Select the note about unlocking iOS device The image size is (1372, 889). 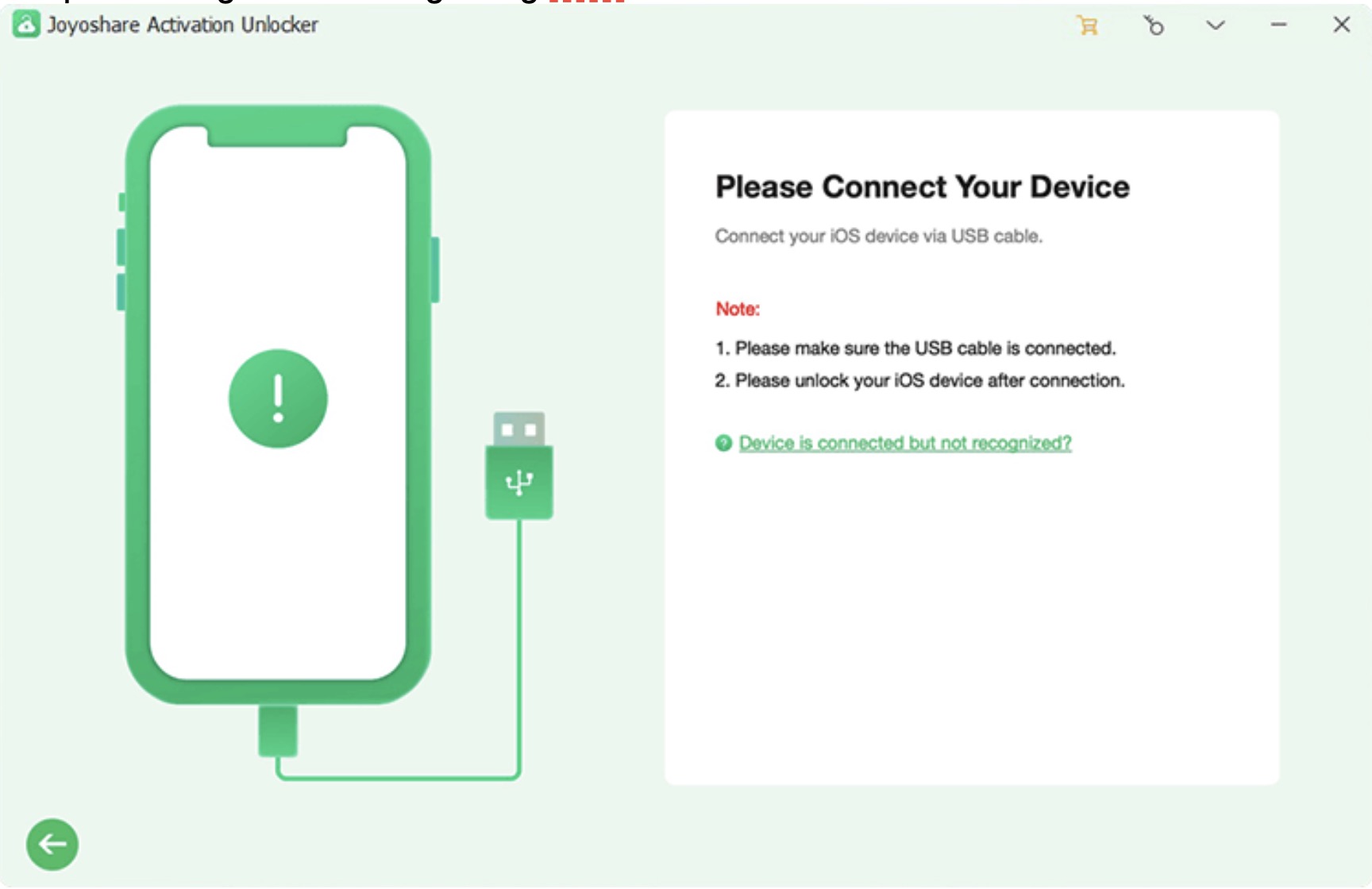click(919, 381)
